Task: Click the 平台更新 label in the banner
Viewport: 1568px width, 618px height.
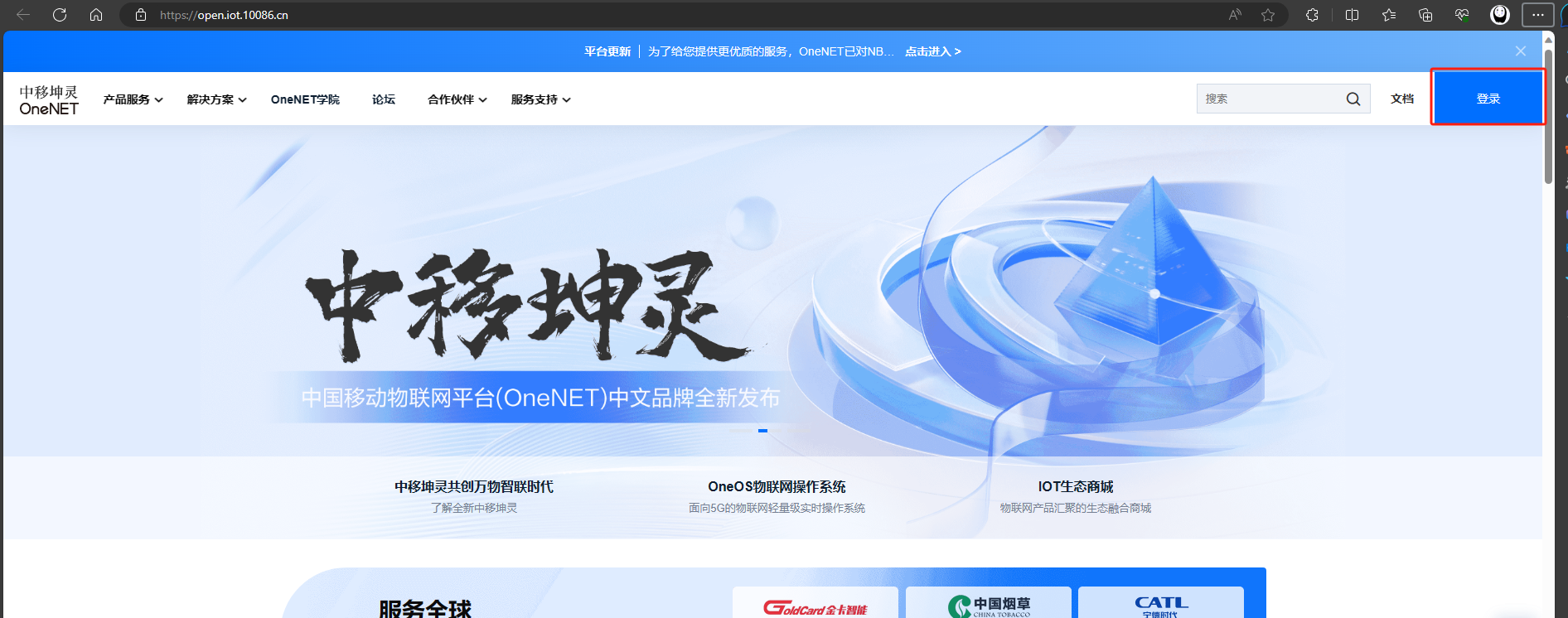Action: pyautogui.click(x=607, y=51)
